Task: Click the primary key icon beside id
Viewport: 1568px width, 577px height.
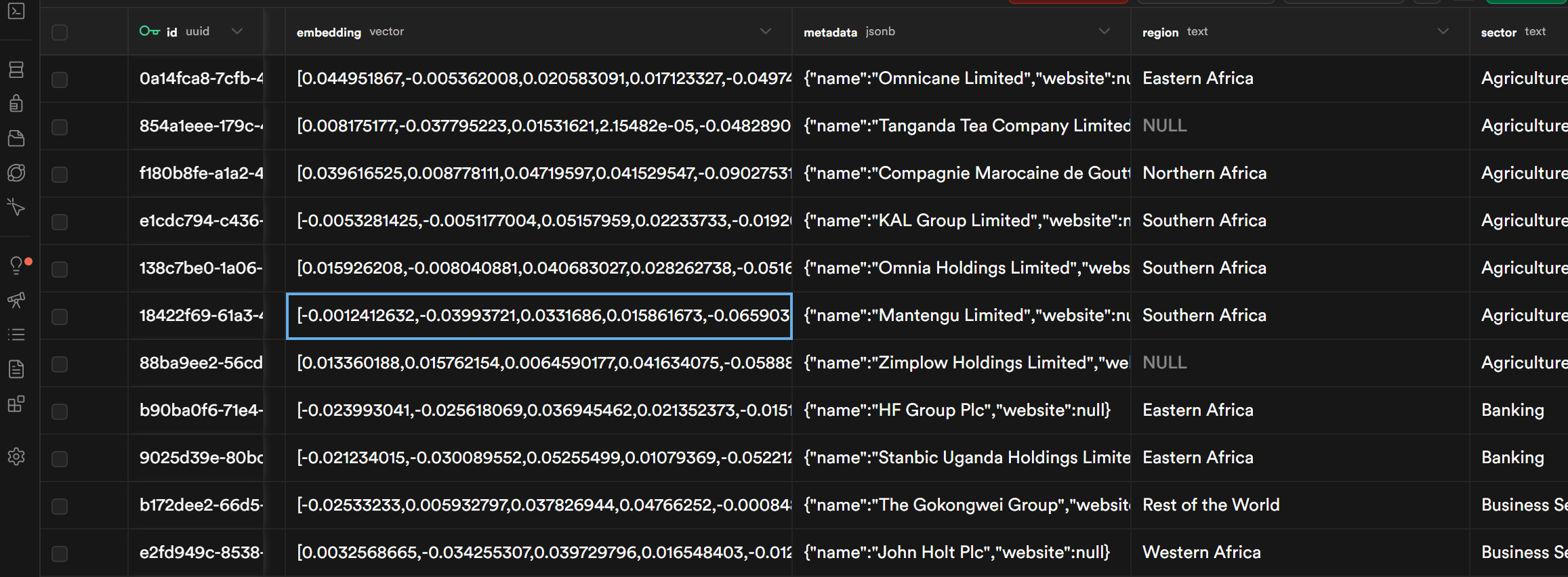Action: (x=150, y=31)
